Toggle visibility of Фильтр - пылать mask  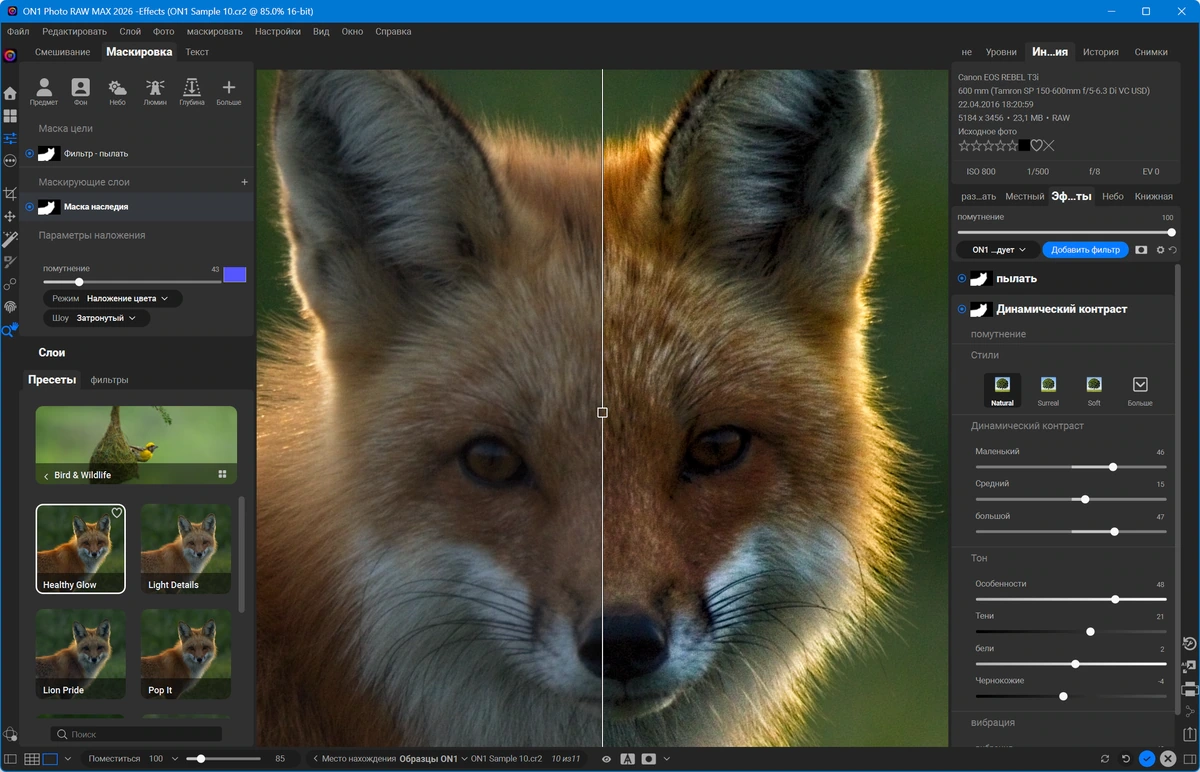coord(29,154)
